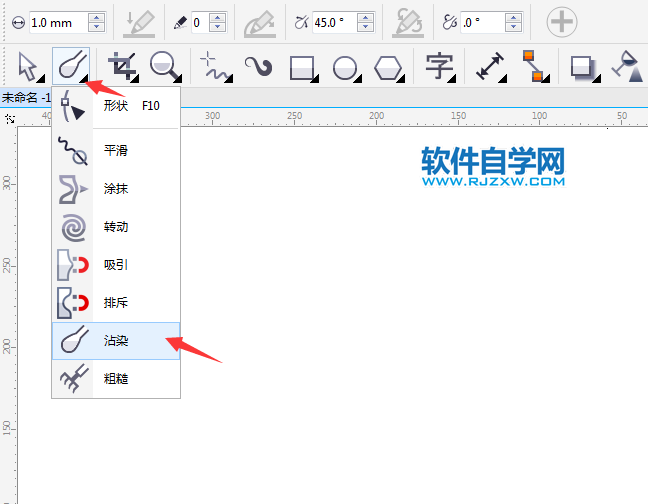Decrease dryout value down arrow
648x504 pixels.
(x=217, y=27)
